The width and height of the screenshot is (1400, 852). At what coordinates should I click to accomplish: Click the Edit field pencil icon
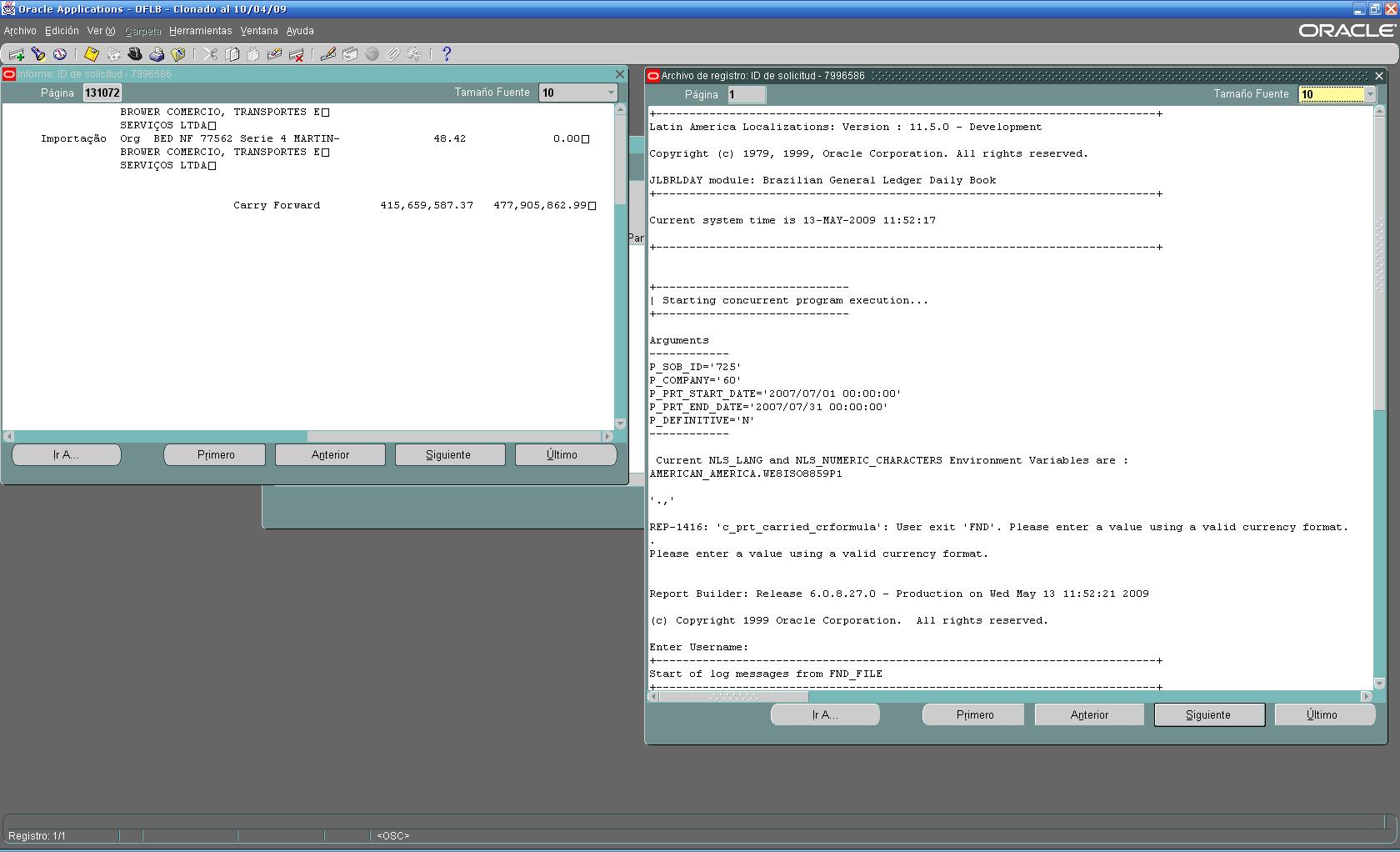tap(328, 55)
